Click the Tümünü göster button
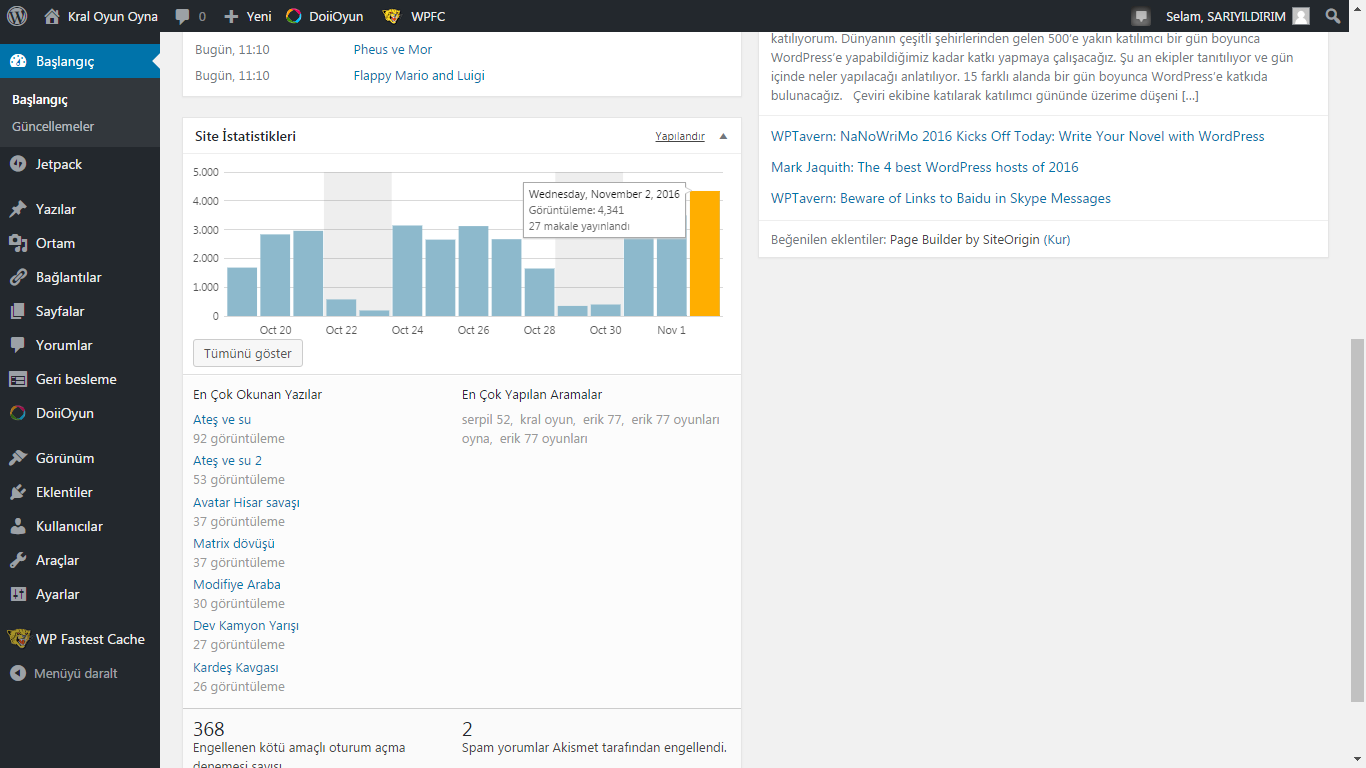The image size is (1366, 768). [x=248, y=353]
